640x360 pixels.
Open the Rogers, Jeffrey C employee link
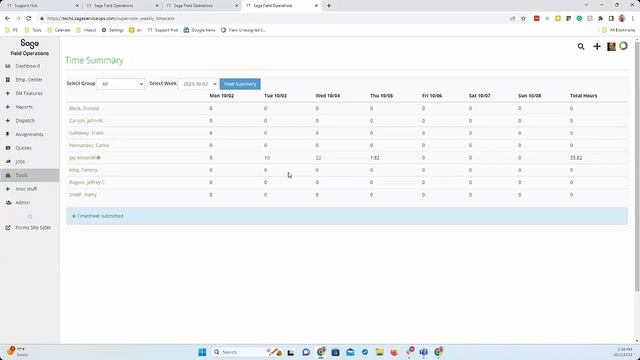tap(87, 182)
